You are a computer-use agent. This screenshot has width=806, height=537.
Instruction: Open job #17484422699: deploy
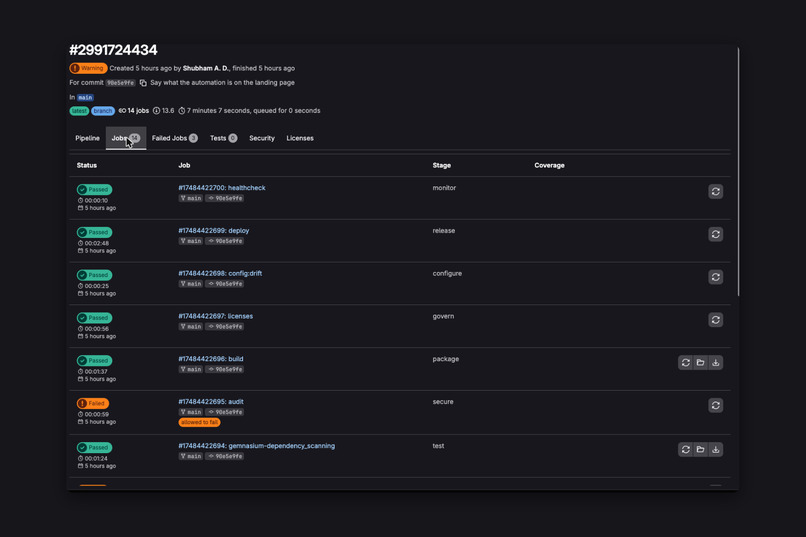pos(214,231)
